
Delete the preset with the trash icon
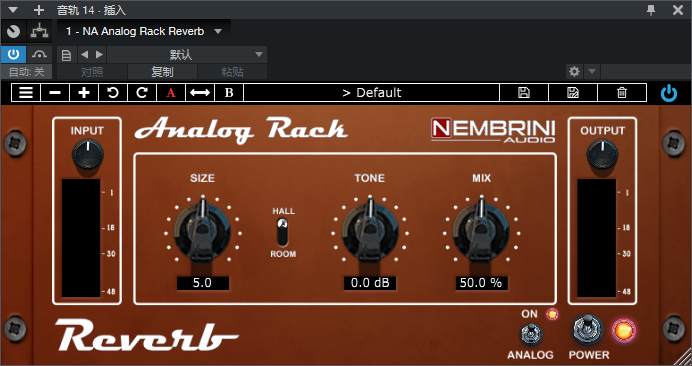click(x=622, y=93)
